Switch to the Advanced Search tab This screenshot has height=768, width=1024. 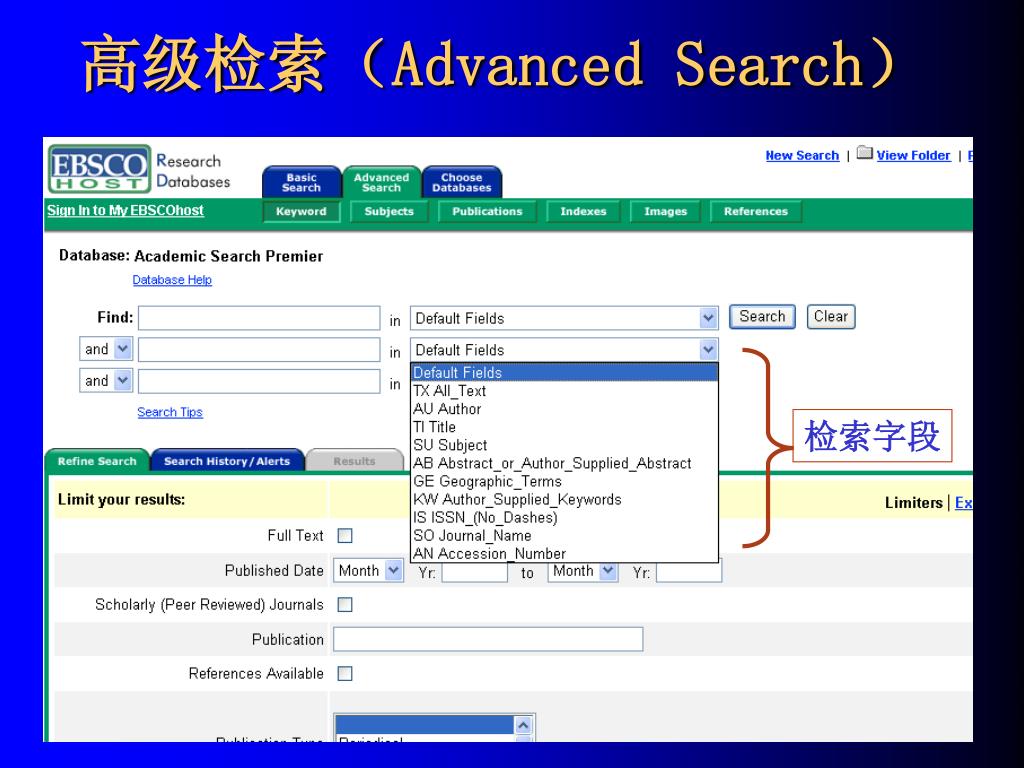(x=381, y=182)
